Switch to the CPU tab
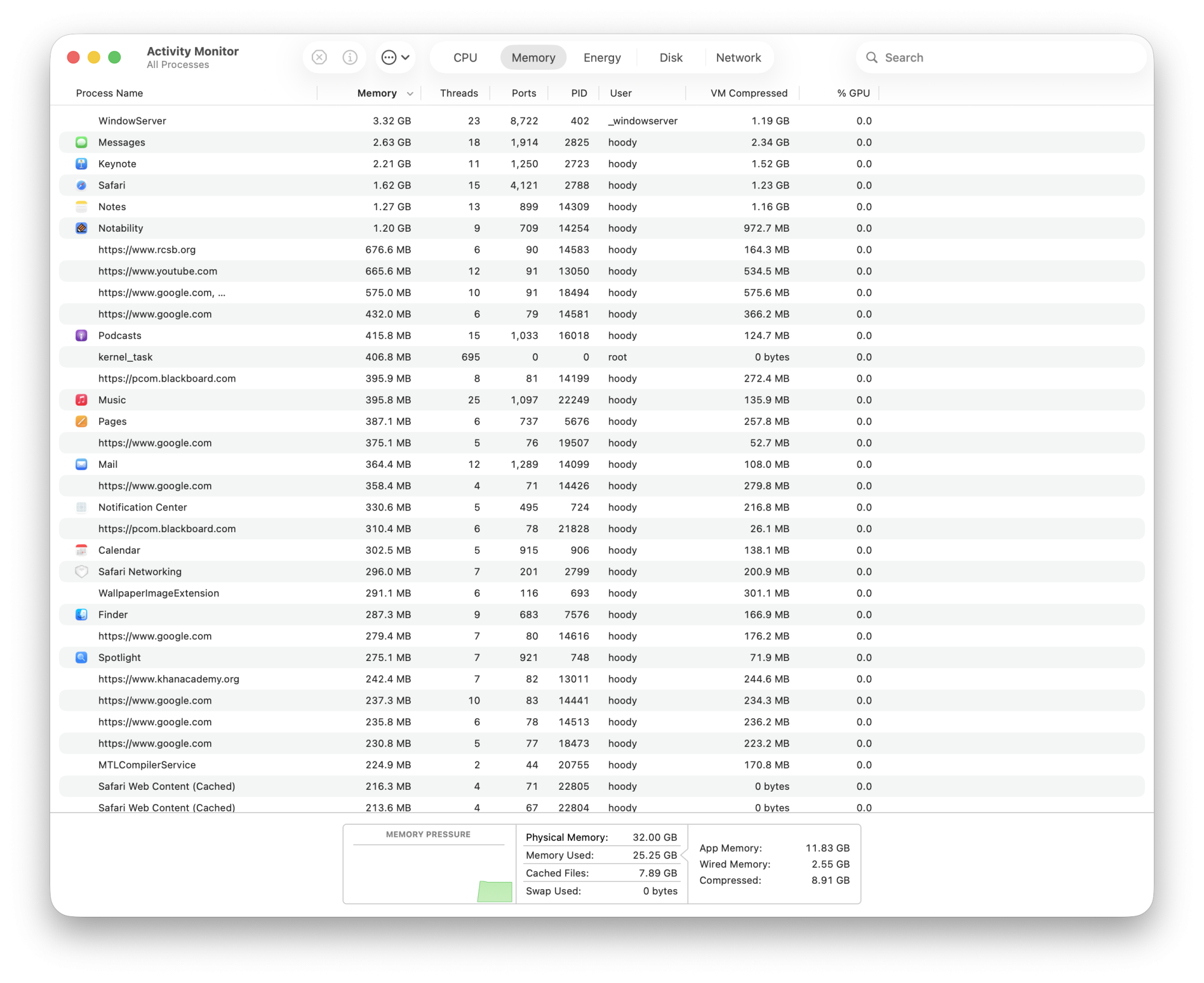The height and width of the screenshot is (983, 1204). pos(465,57)
